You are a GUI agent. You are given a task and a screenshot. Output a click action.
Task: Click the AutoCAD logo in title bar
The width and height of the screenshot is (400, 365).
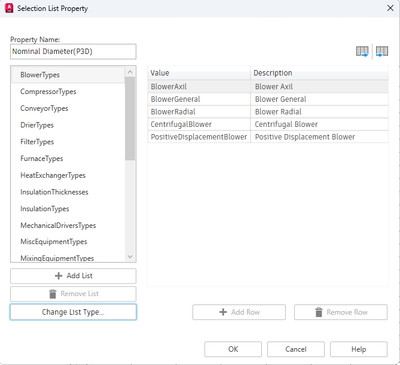point(9,8)
